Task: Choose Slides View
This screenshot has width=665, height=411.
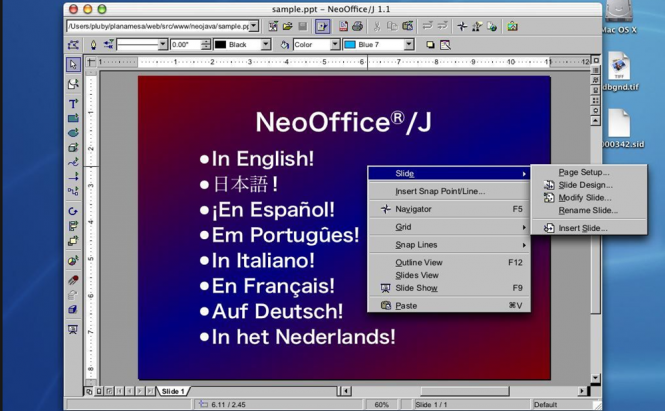Action: click(x=449, y=275)
